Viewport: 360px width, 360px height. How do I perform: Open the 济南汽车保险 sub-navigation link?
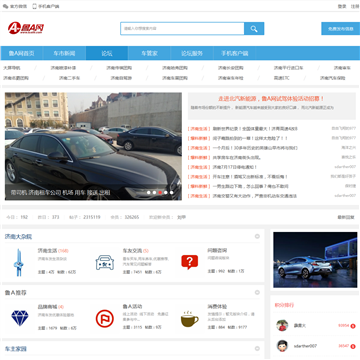[x=333, y=78]
